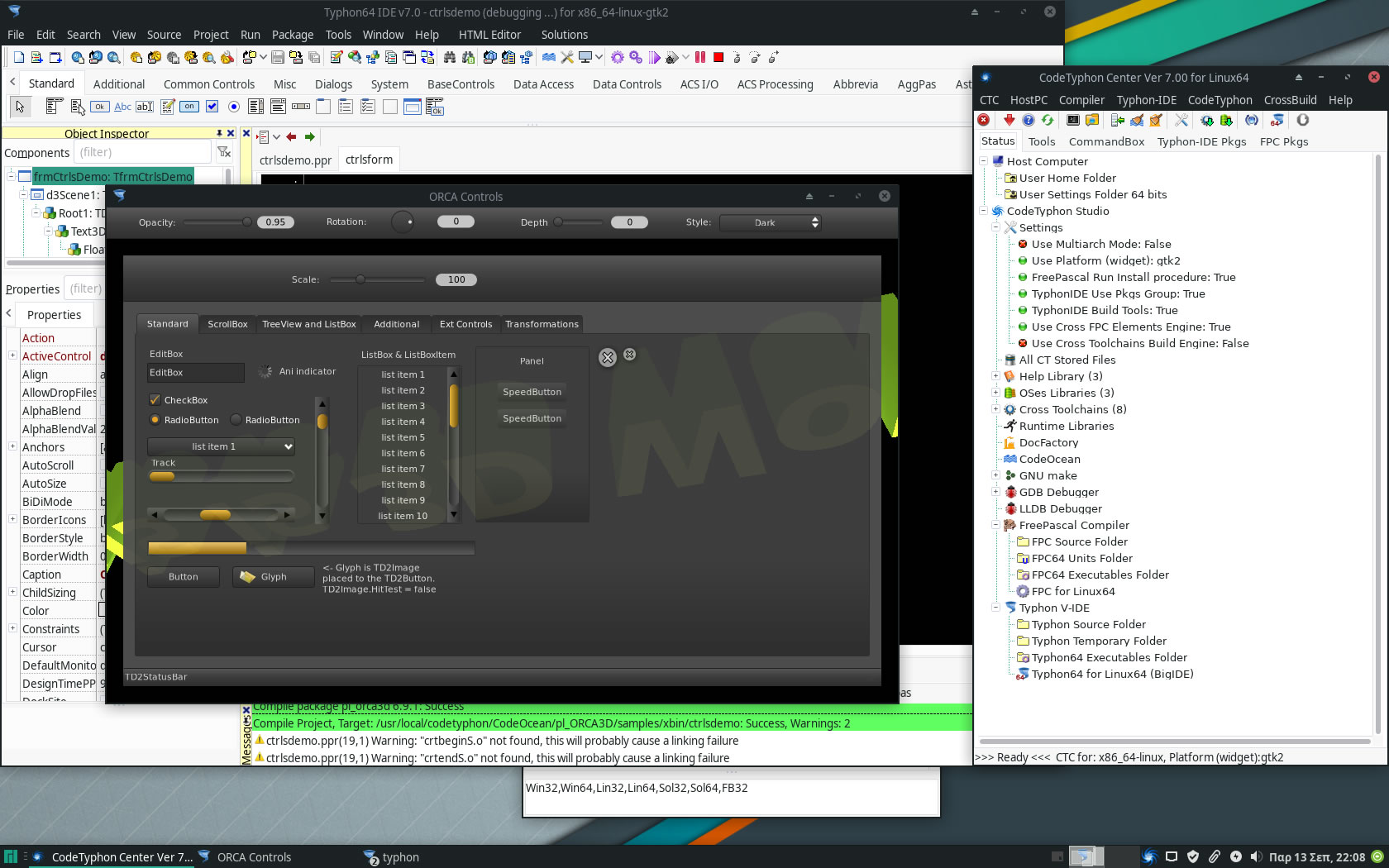The image size is (1389, 868).
Task: Select the TCheckBox component in palette
Action: click(212, 107)
